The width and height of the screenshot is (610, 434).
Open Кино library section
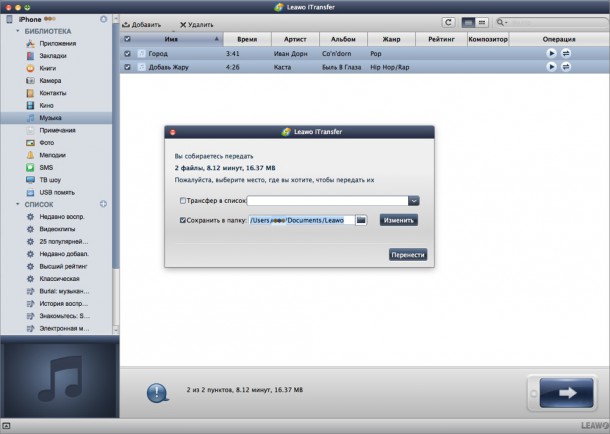point(46,105)
